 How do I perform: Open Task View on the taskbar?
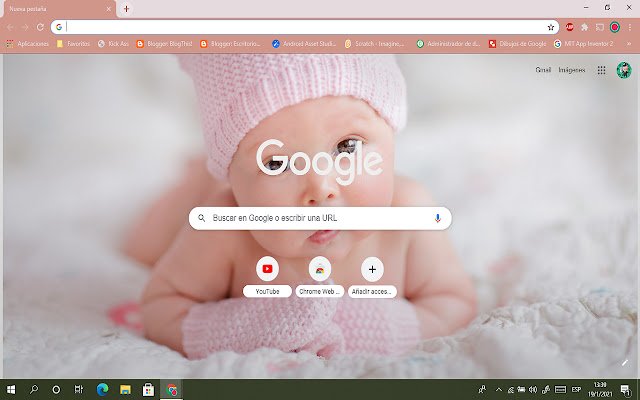pos(79,390)
